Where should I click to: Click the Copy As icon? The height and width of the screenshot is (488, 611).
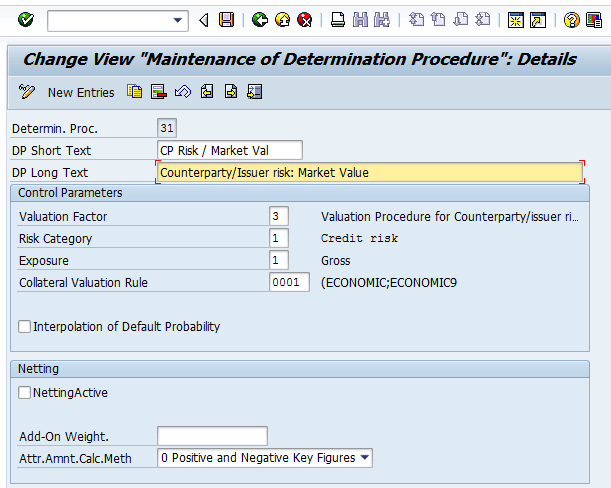click(x=135, y=92)
